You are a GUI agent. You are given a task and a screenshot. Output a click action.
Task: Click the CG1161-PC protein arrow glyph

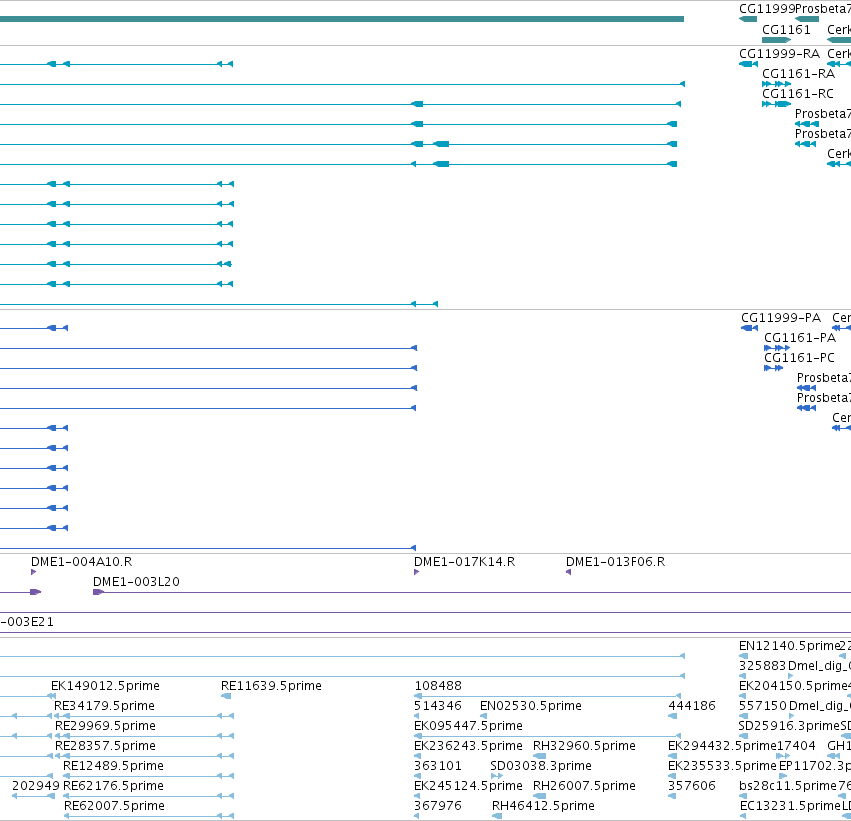click(773, 368)
